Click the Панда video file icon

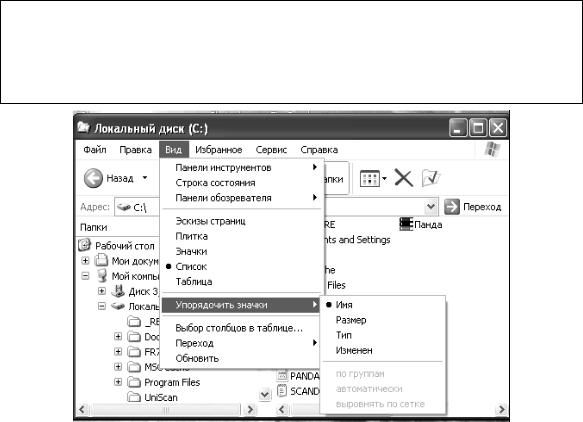[406, 224]
